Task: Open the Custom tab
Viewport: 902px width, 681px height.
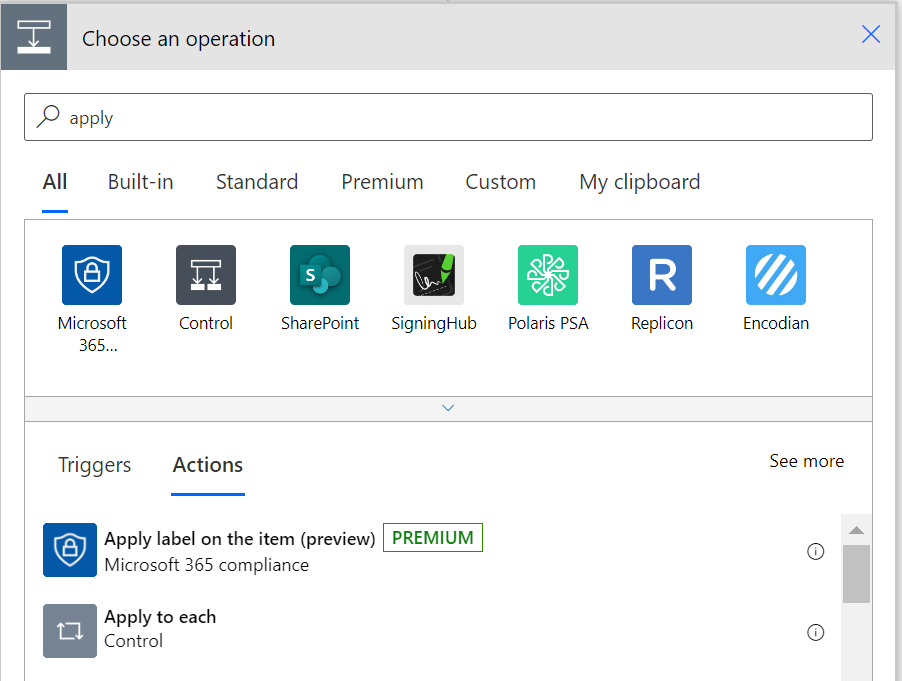Action: (500, 182)
